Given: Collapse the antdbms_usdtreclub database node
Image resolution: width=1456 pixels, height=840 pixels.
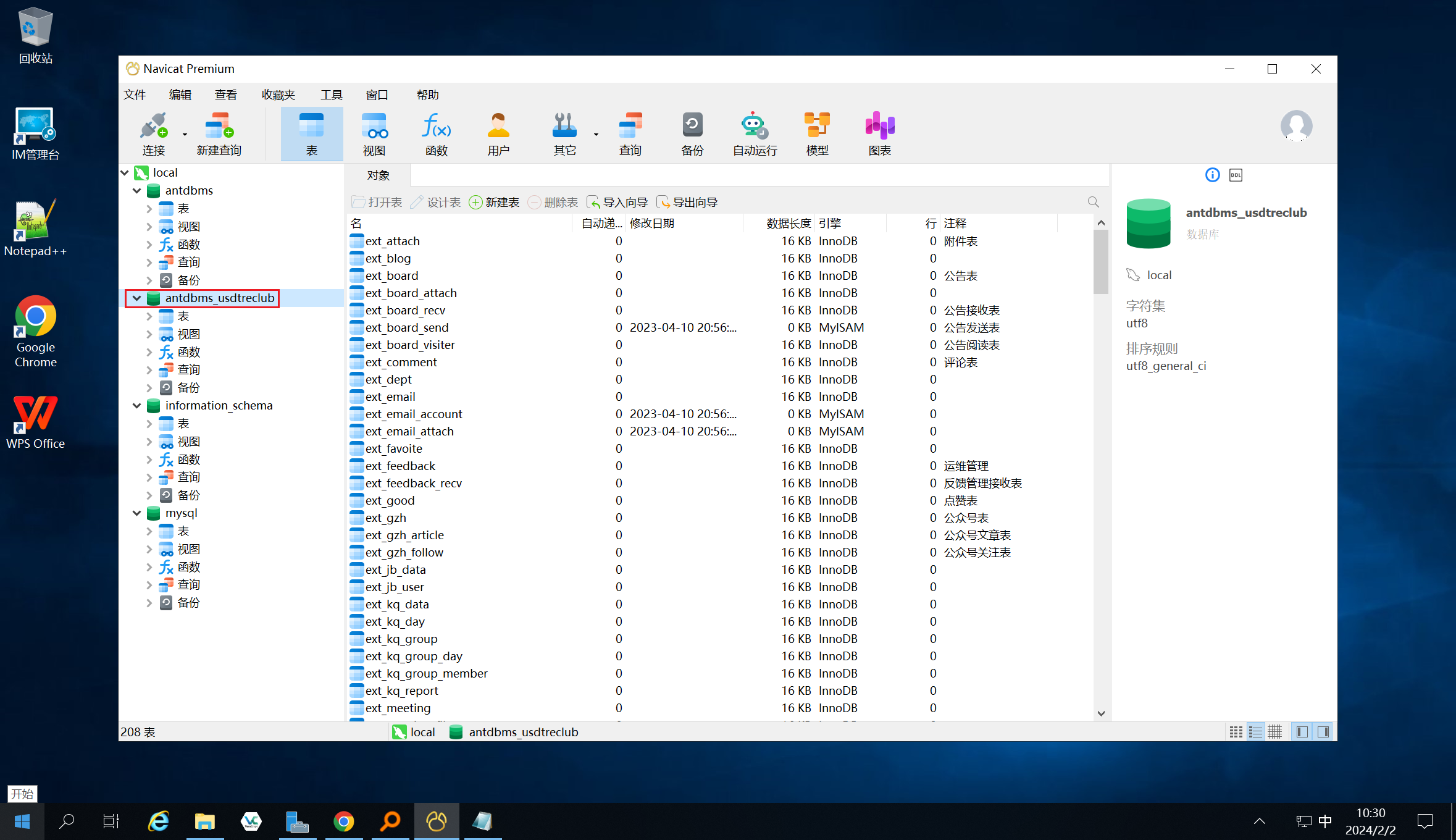Looking at the screenshot, I should (137, 298).
